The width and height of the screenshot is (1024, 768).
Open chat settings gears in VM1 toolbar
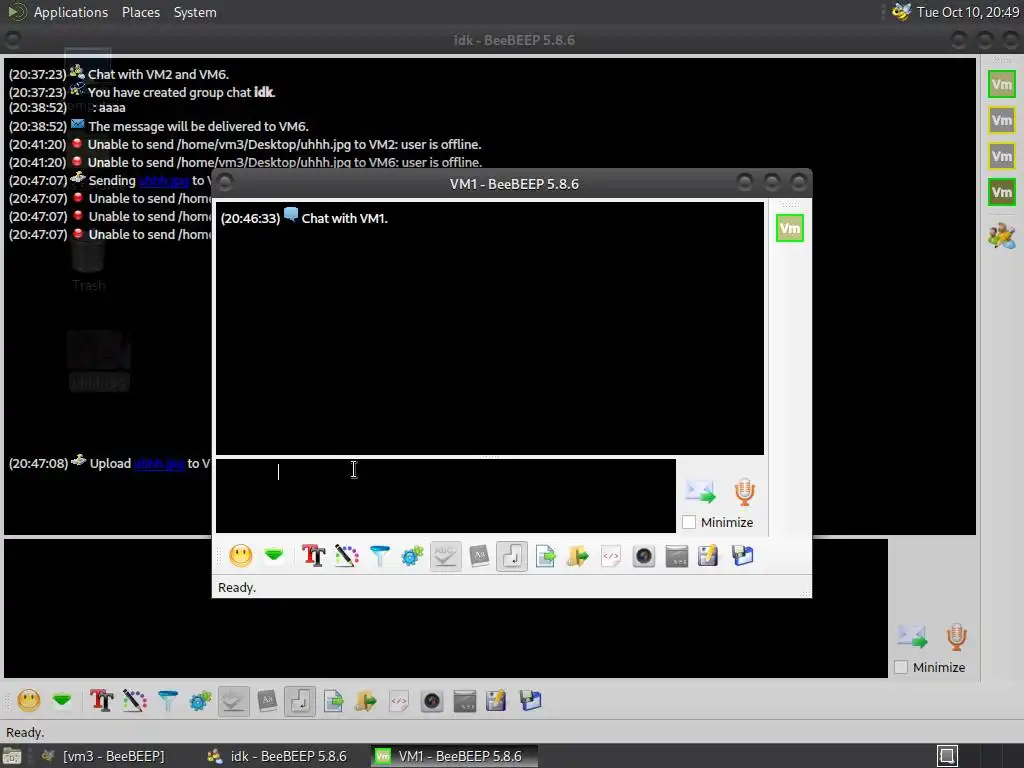[x=412, y=556]
